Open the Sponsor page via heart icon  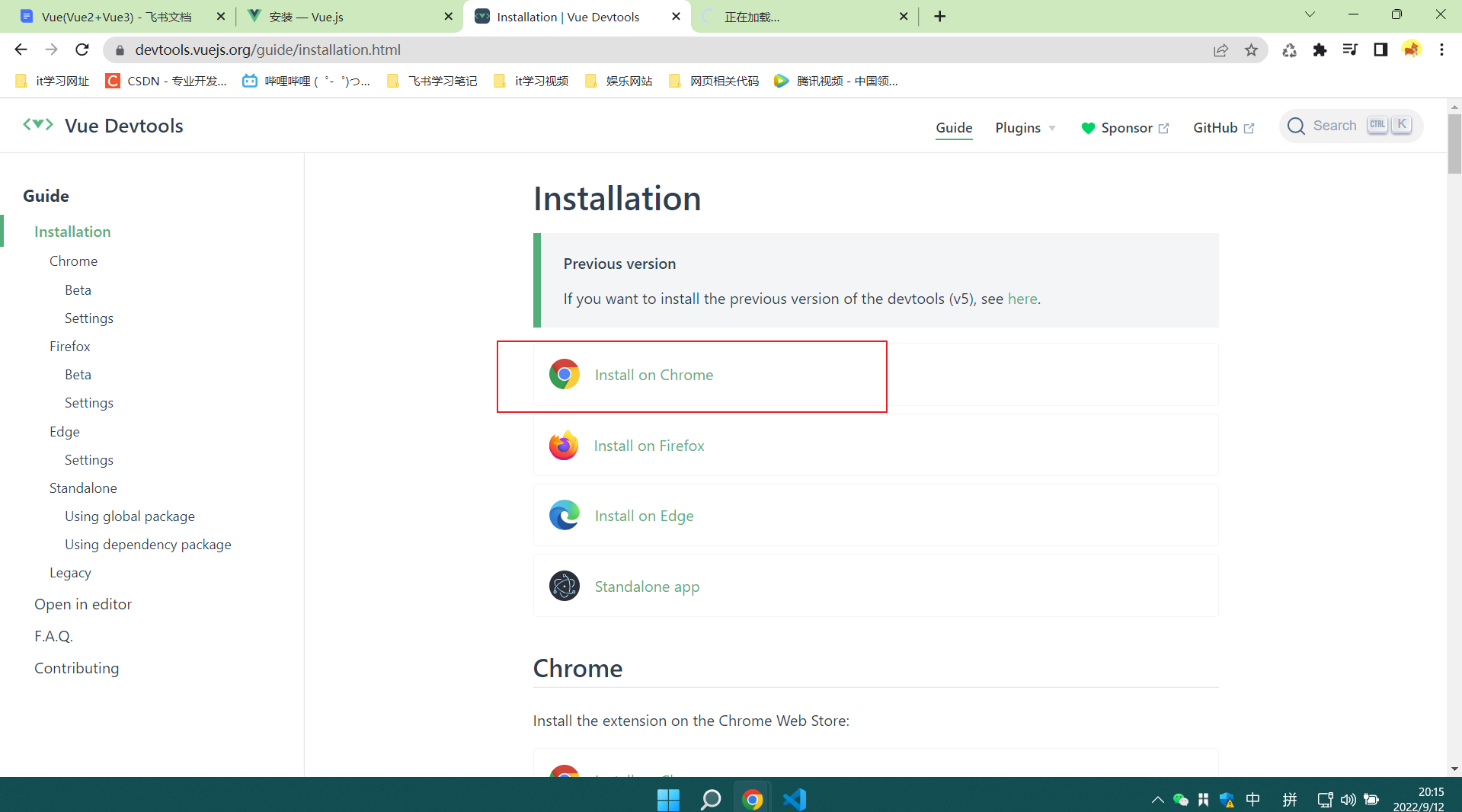tap(1088, 128)
